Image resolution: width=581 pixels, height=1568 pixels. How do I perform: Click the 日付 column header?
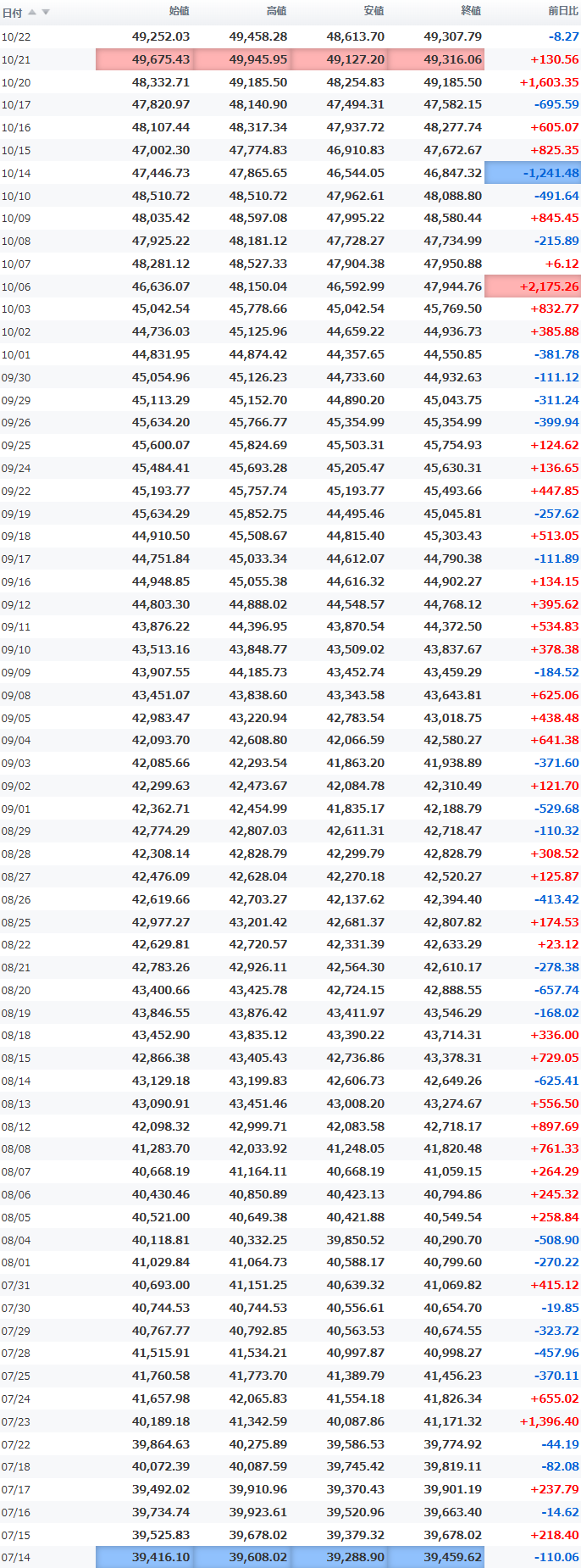click(12, 13)
